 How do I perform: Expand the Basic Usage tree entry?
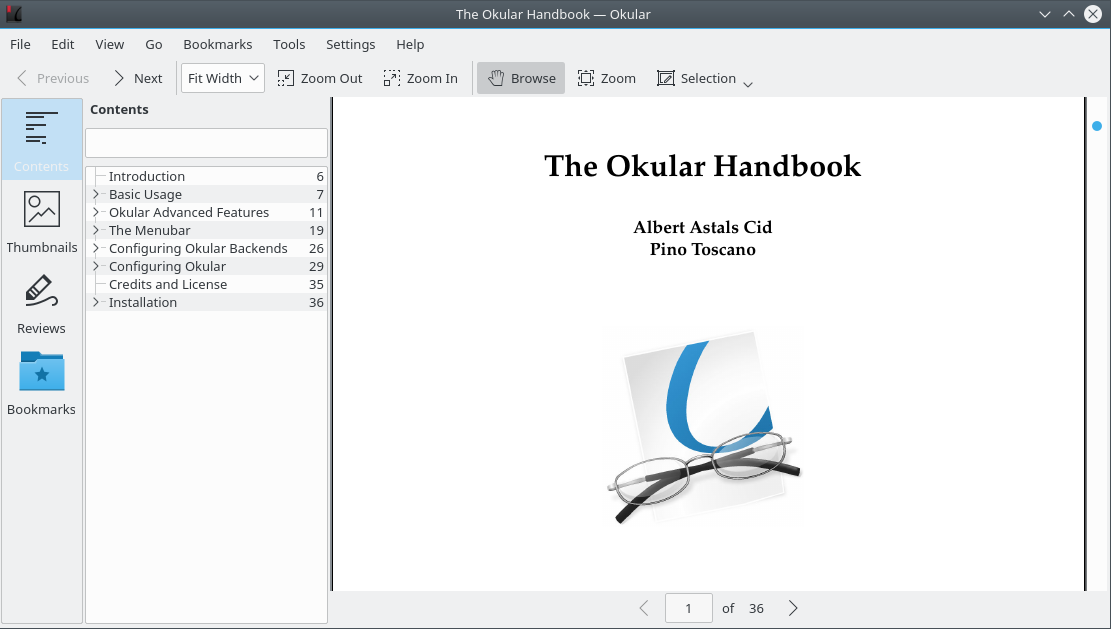(x=96, y=194)
